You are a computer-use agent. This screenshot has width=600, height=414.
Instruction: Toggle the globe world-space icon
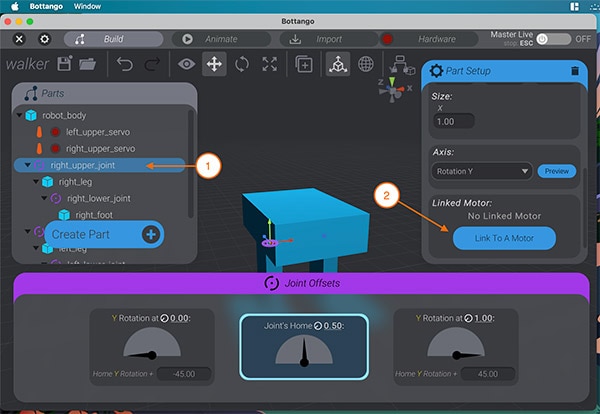click(366, 64)
